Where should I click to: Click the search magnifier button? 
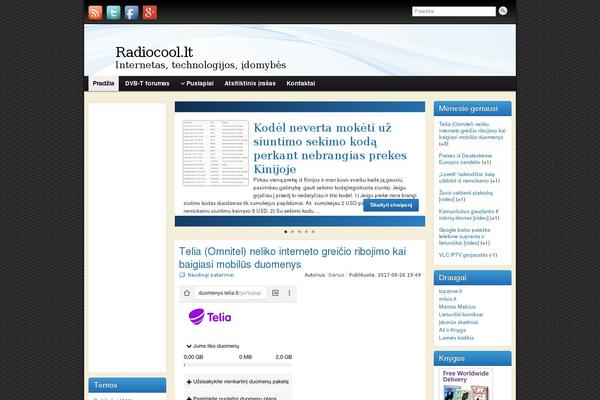click(503, 11)
